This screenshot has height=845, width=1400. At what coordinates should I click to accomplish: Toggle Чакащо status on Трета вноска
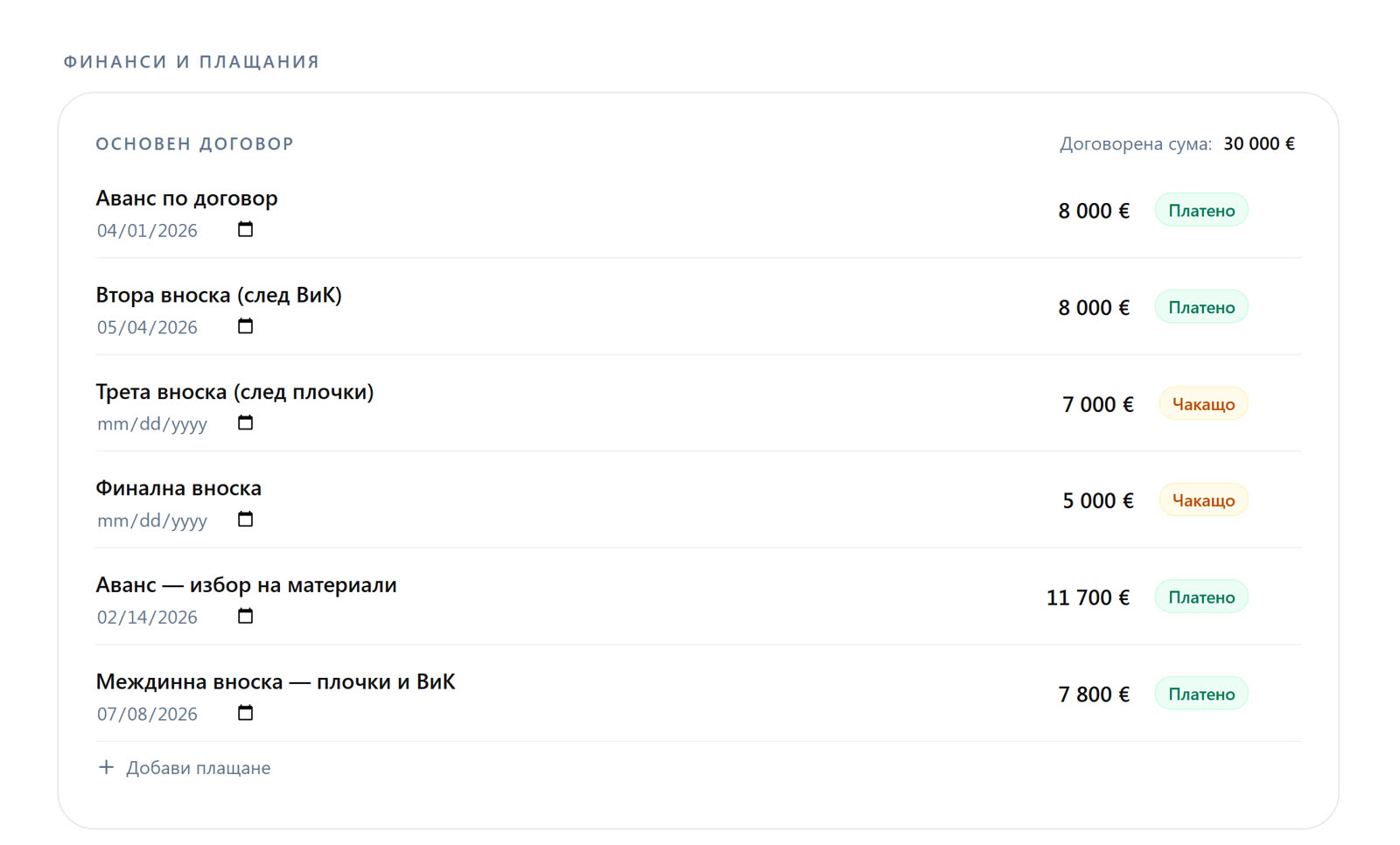click(x=1203, y=404)
